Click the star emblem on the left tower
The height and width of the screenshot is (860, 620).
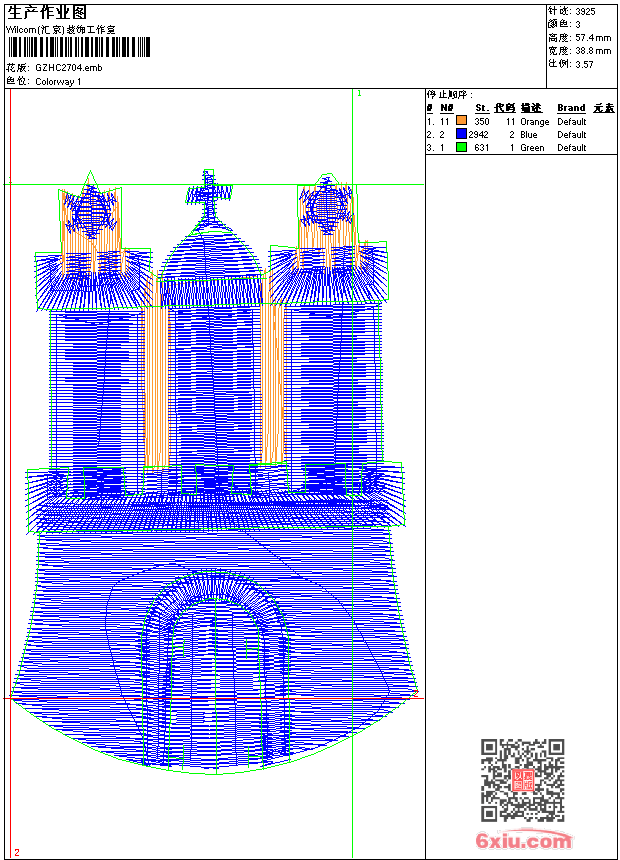(x=91, y=212)
